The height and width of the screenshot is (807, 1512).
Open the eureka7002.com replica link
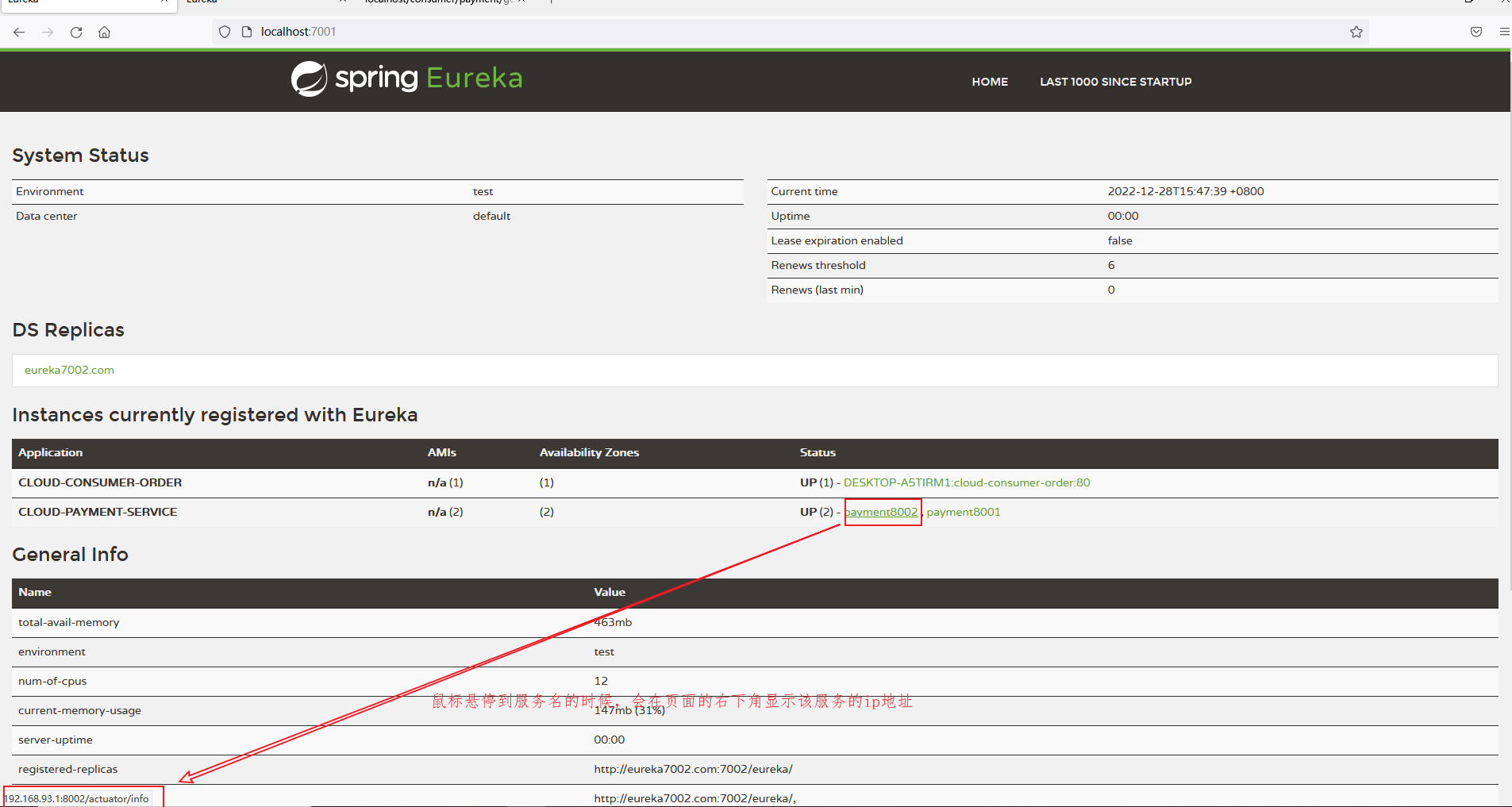(69, 370)
